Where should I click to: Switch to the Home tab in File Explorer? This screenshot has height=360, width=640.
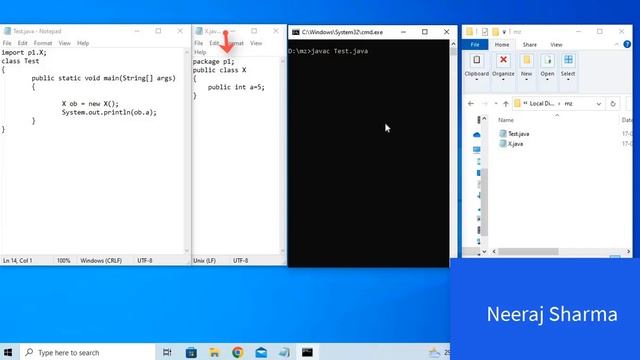502,44
